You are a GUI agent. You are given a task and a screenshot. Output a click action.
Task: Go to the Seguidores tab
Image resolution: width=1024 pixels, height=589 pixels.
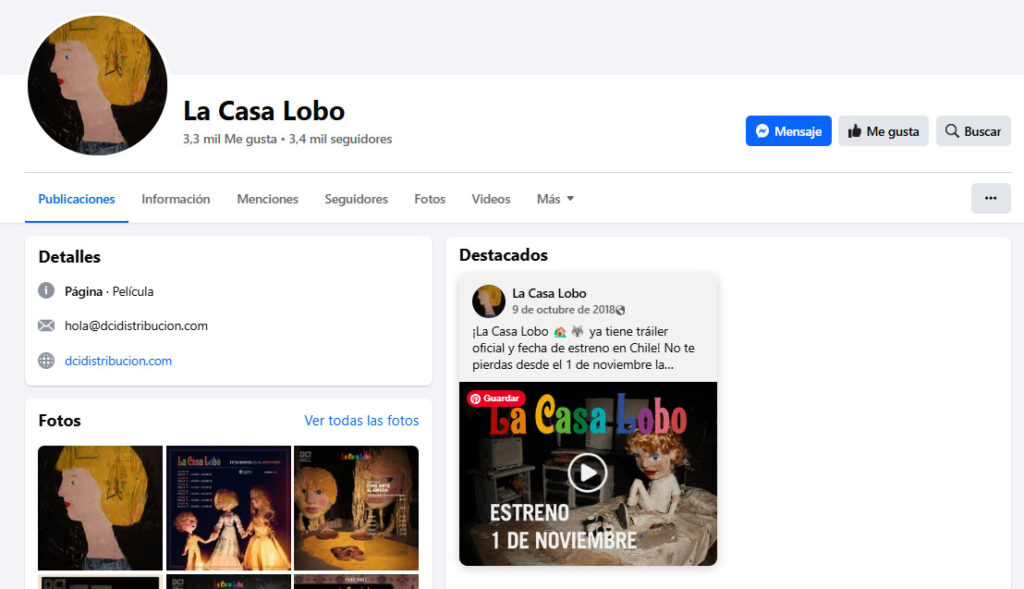(x=356, y=199)
